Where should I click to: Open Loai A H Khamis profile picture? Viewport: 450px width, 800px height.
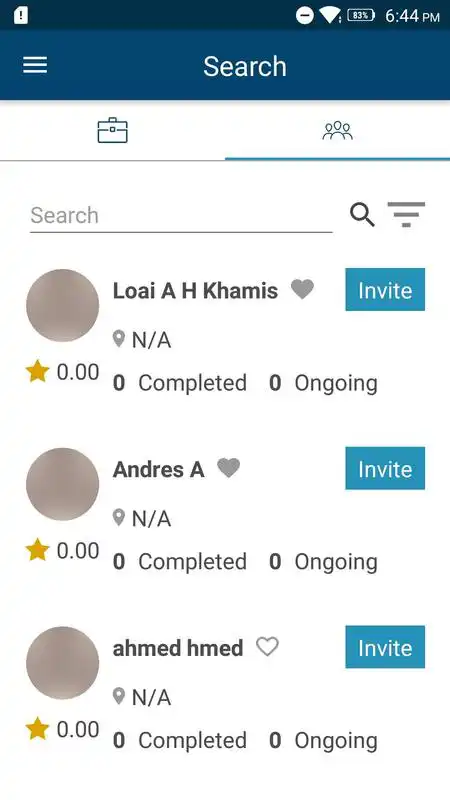[x=62, y=305]
